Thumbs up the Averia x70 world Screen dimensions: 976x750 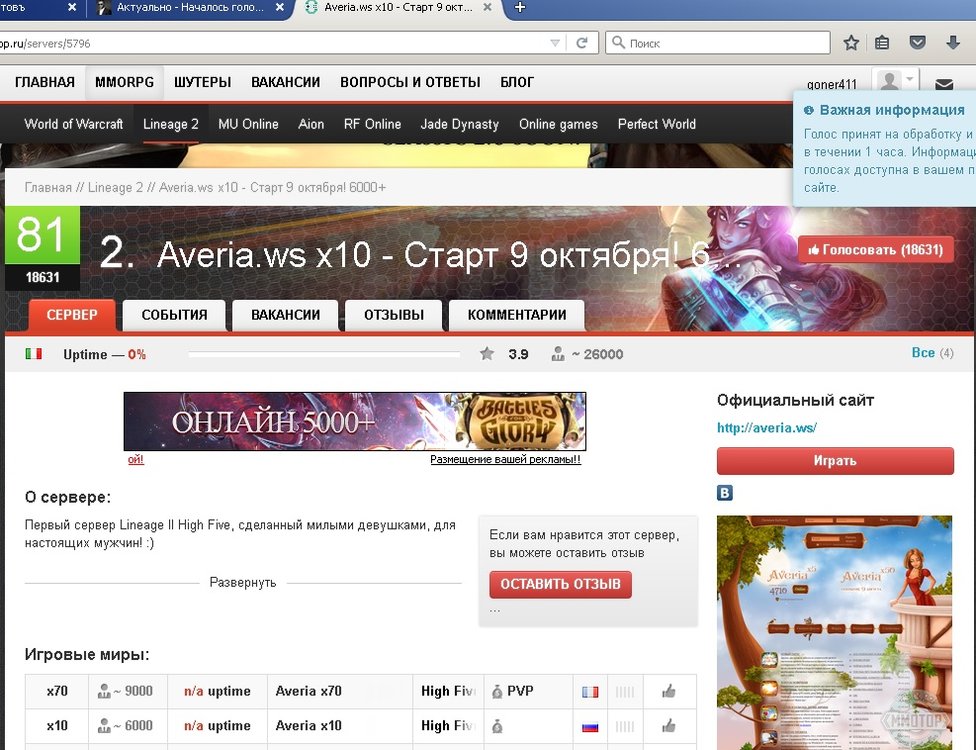(x=668, y=691)
